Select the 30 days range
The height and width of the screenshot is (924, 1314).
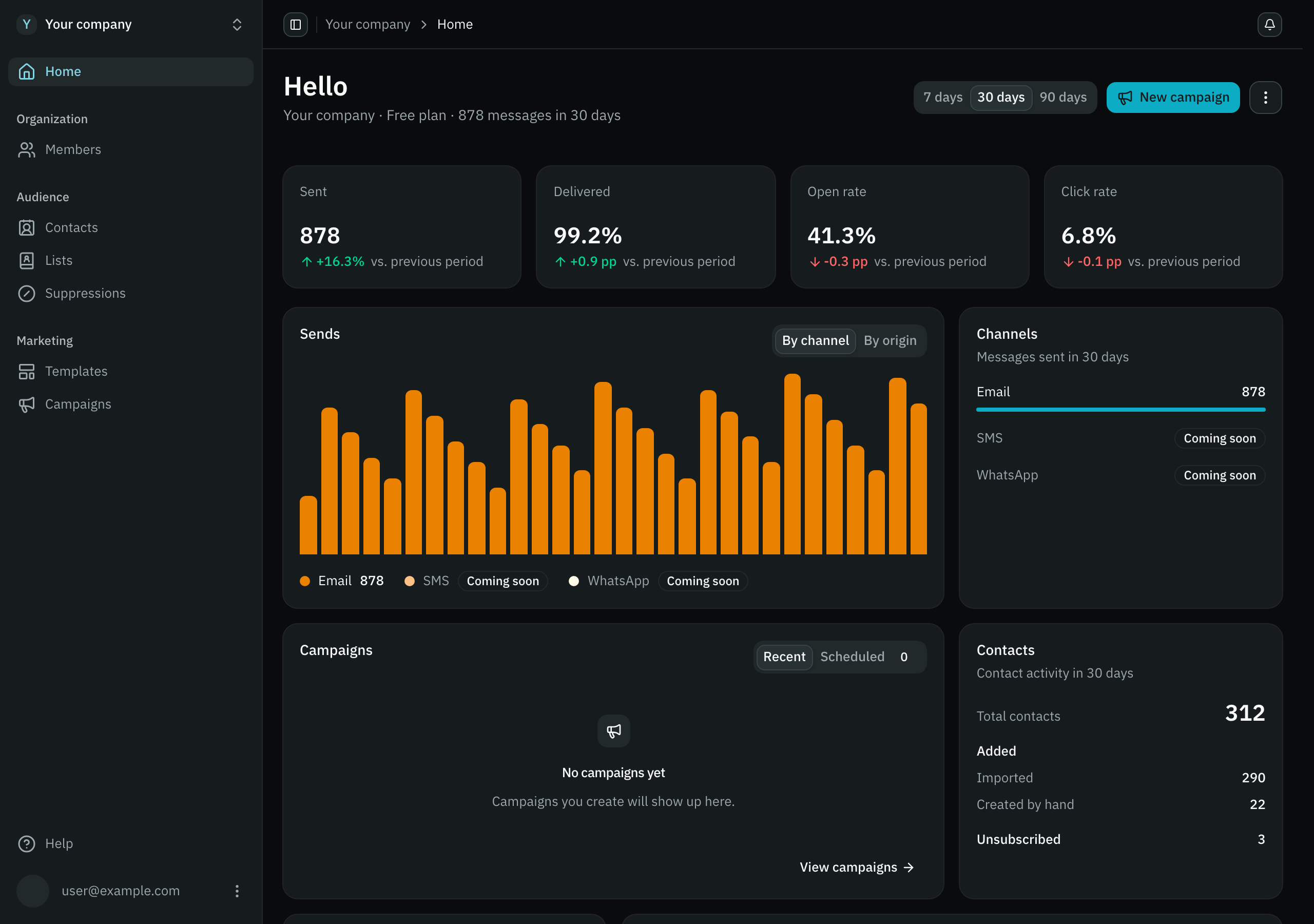point(1000,98)
